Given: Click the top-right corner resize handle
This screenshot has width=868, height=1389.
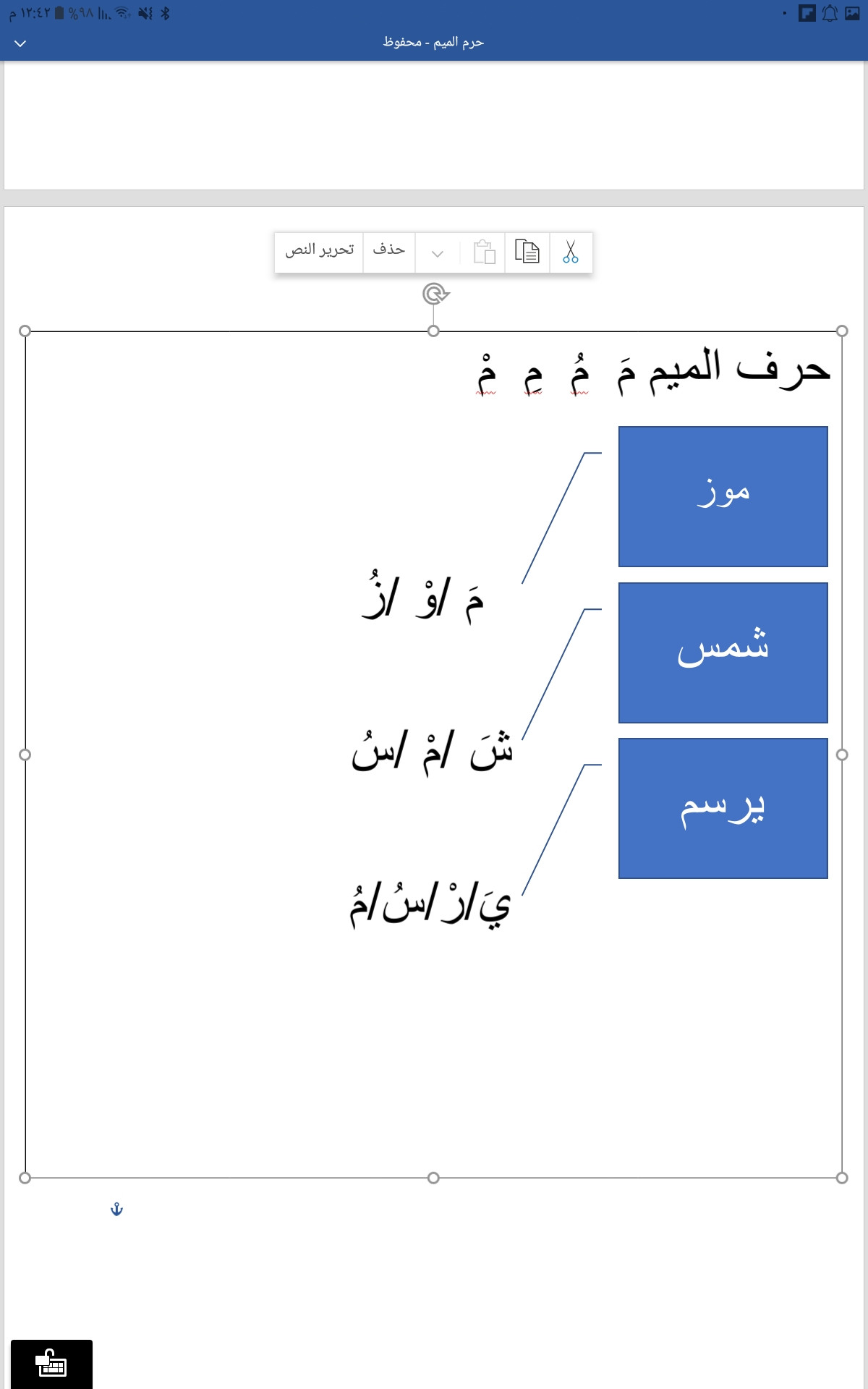Looking at the screenshot, I should 842,331.
